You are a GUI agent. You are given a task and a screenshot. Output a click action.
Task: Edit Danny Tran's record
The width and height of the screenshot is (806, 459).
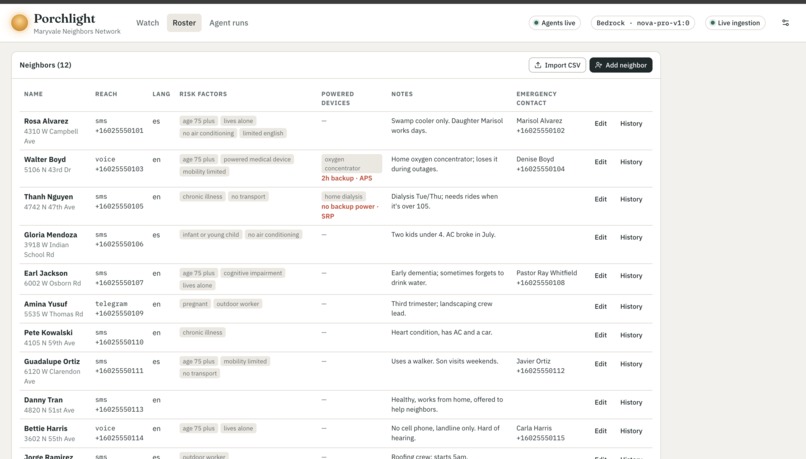600,402
